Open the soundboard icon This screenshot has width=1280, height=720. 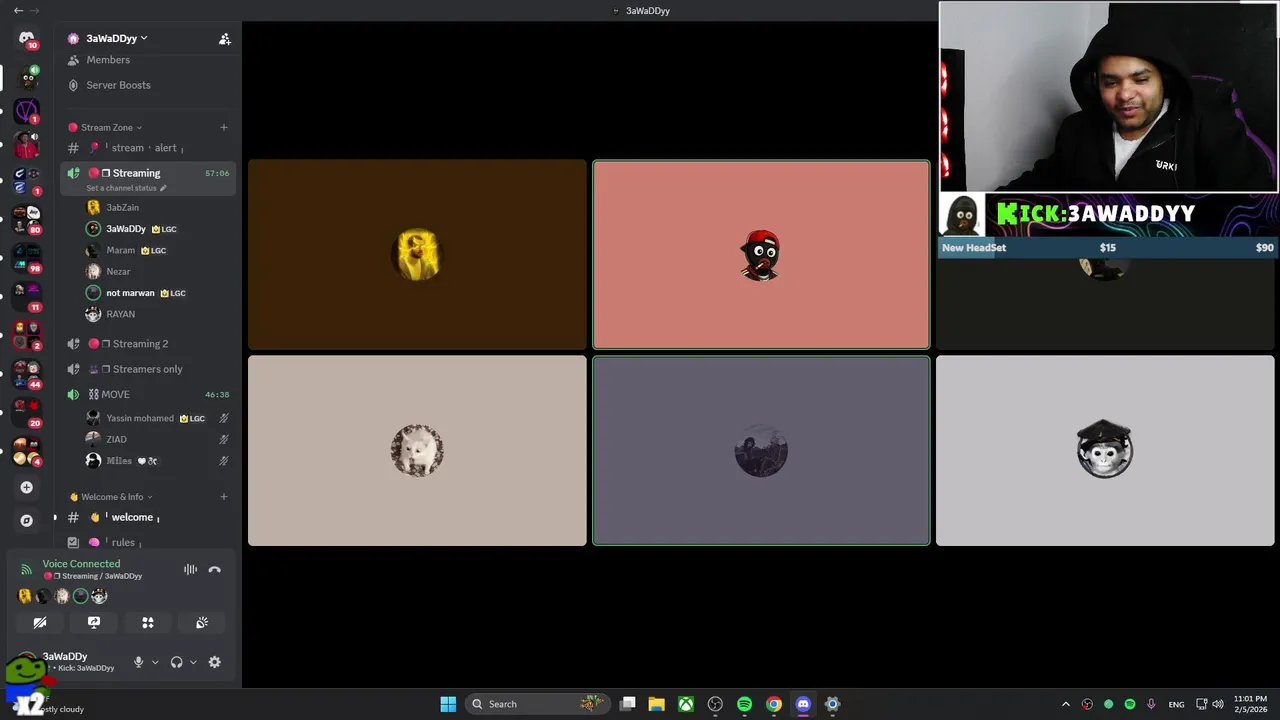[202, 622]
